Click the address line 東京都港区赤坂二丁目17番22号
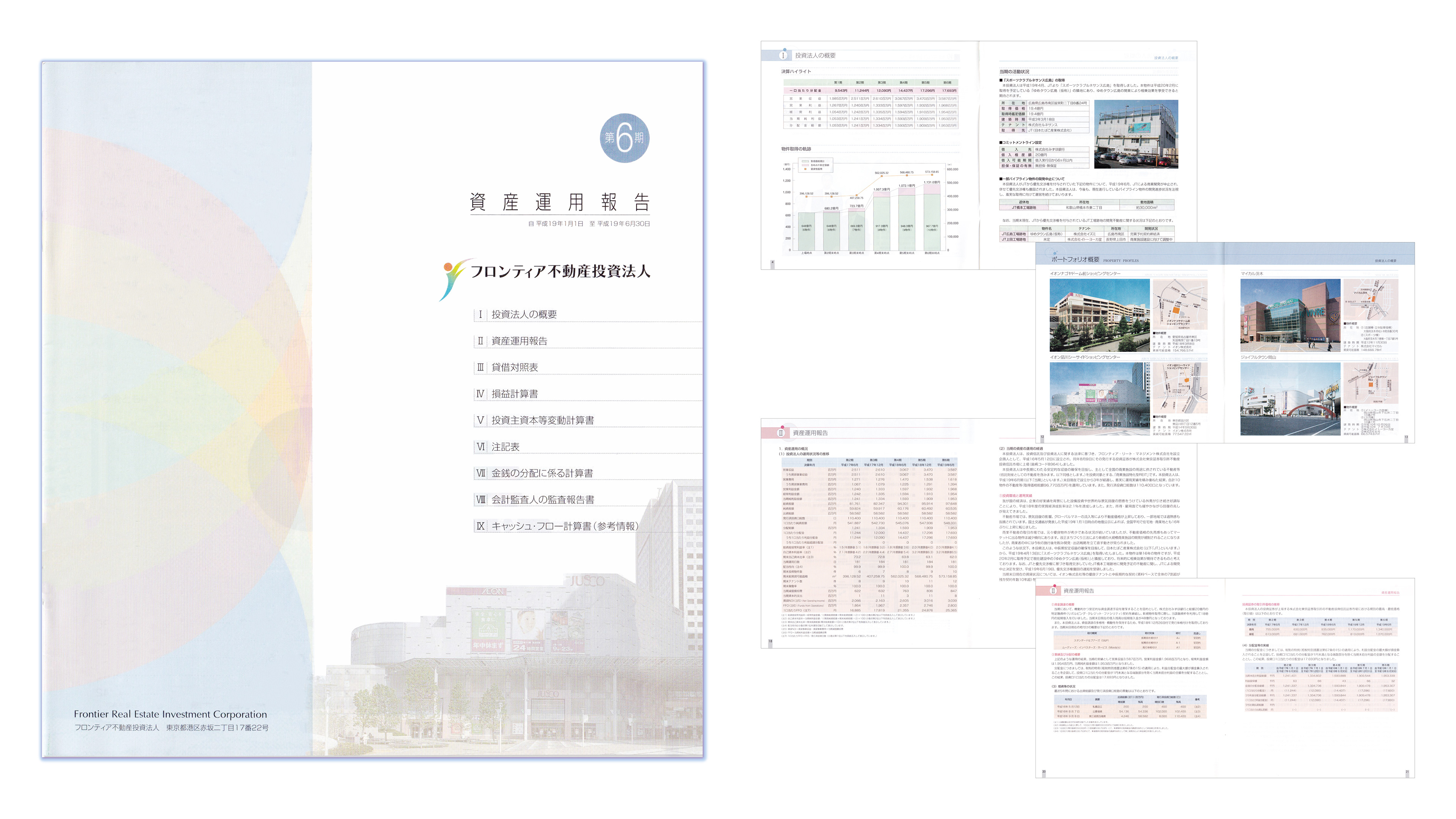Image resolution: width=1456 pixels, height=819 pixels. coord(217,728)
